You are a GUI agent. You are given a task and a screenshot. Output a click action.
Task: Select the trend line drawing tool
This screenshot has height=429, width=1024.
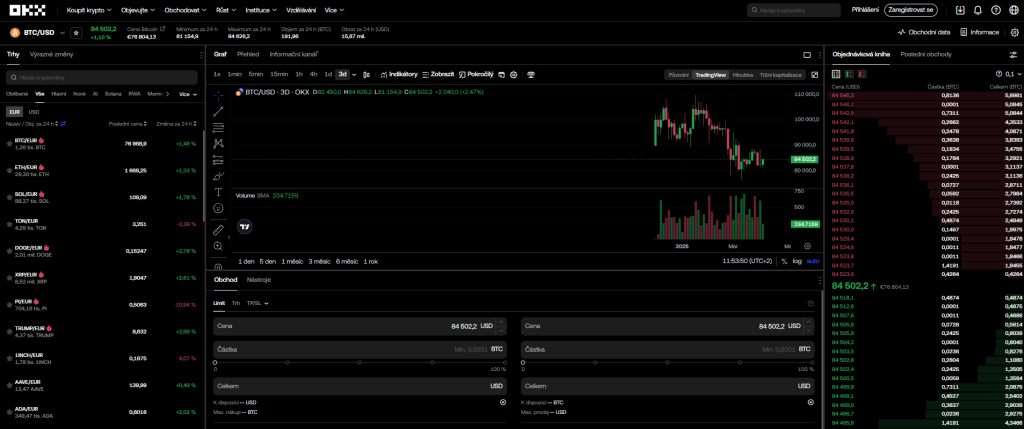(219, 110)
